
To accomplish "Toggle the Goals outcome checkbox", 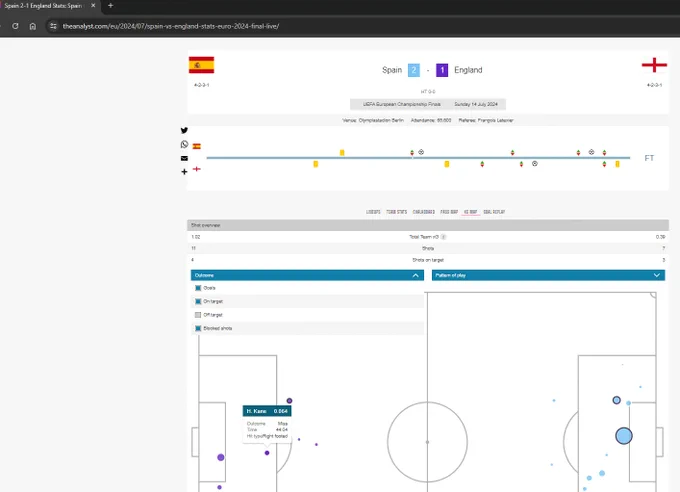I will (198, 288).
